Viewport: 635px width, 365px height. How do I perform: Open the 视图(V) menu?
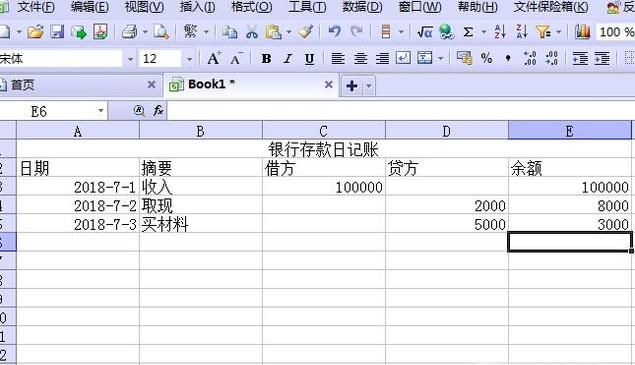pos(144,7)
